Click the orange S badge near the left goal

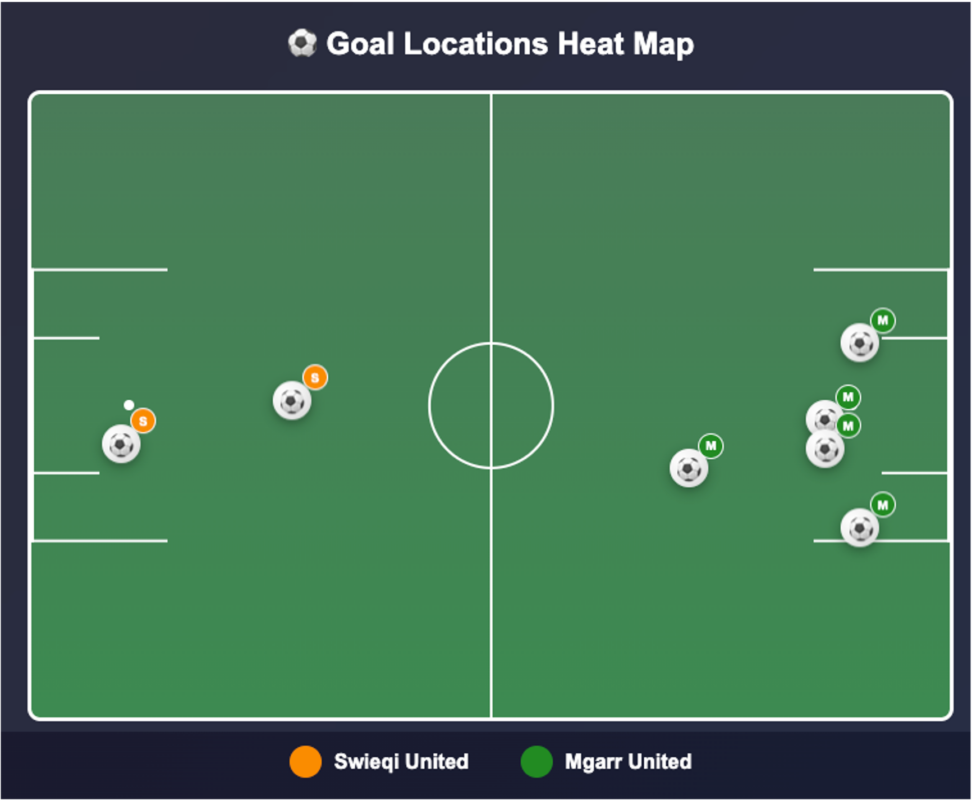pos(143,422)
